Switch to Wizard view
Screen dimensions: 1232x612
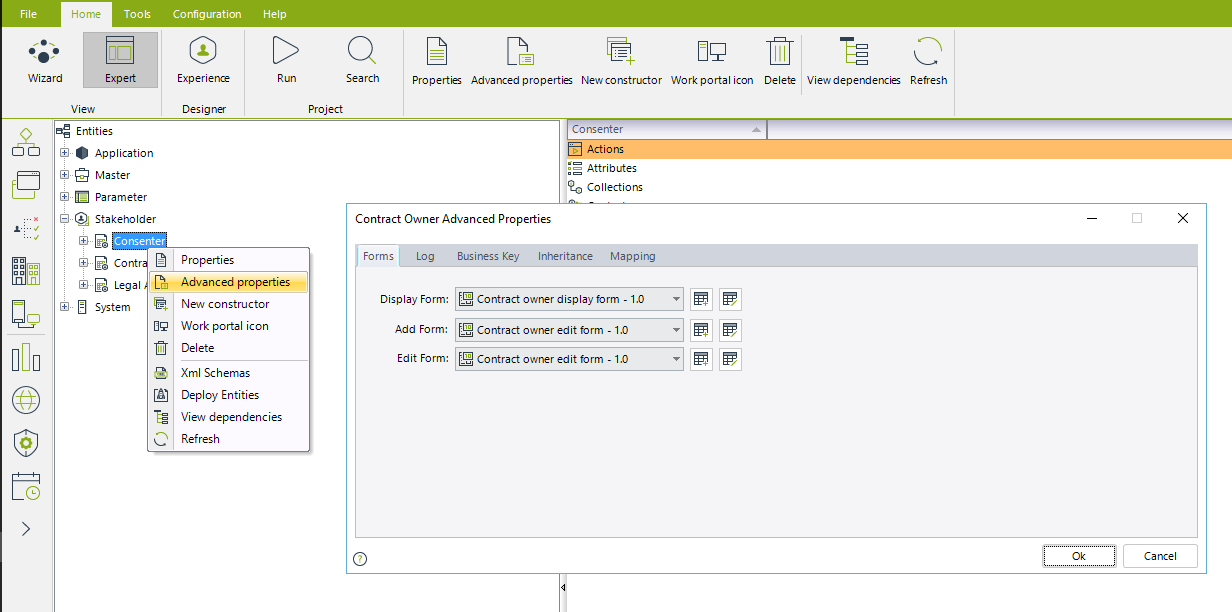[44, 60]
